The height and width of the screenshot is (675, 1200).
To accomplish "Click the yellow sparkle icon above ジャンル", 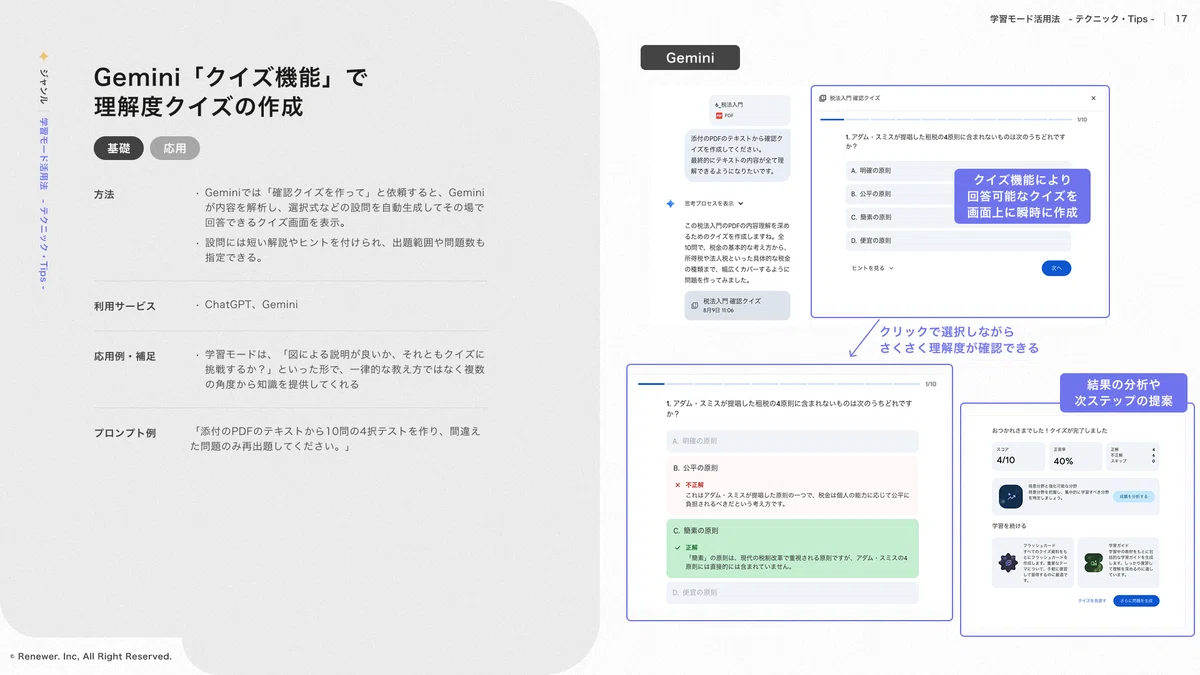I will click(43, 56).
